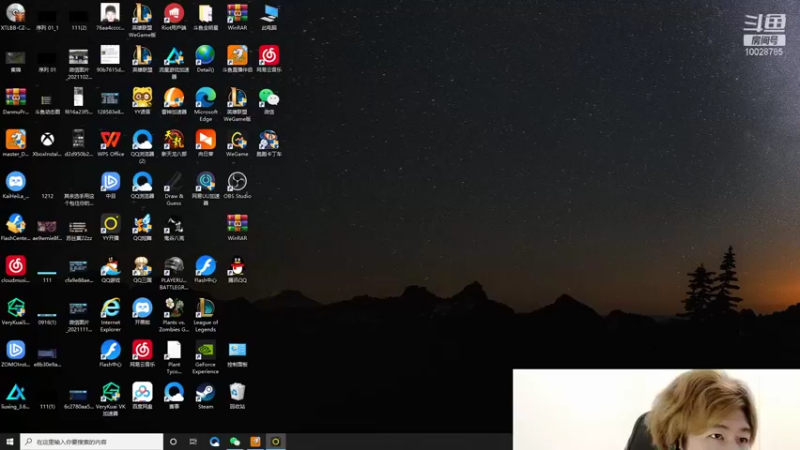Open Task View on the taskbar
The image size is (800, 450).
click(x=193, y=442)
